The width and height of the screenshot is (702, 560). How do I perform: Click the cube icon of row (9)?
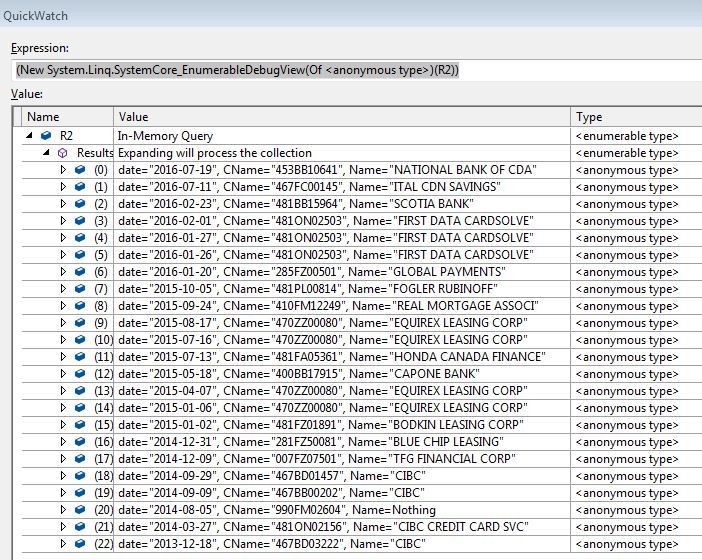(80, 323)
